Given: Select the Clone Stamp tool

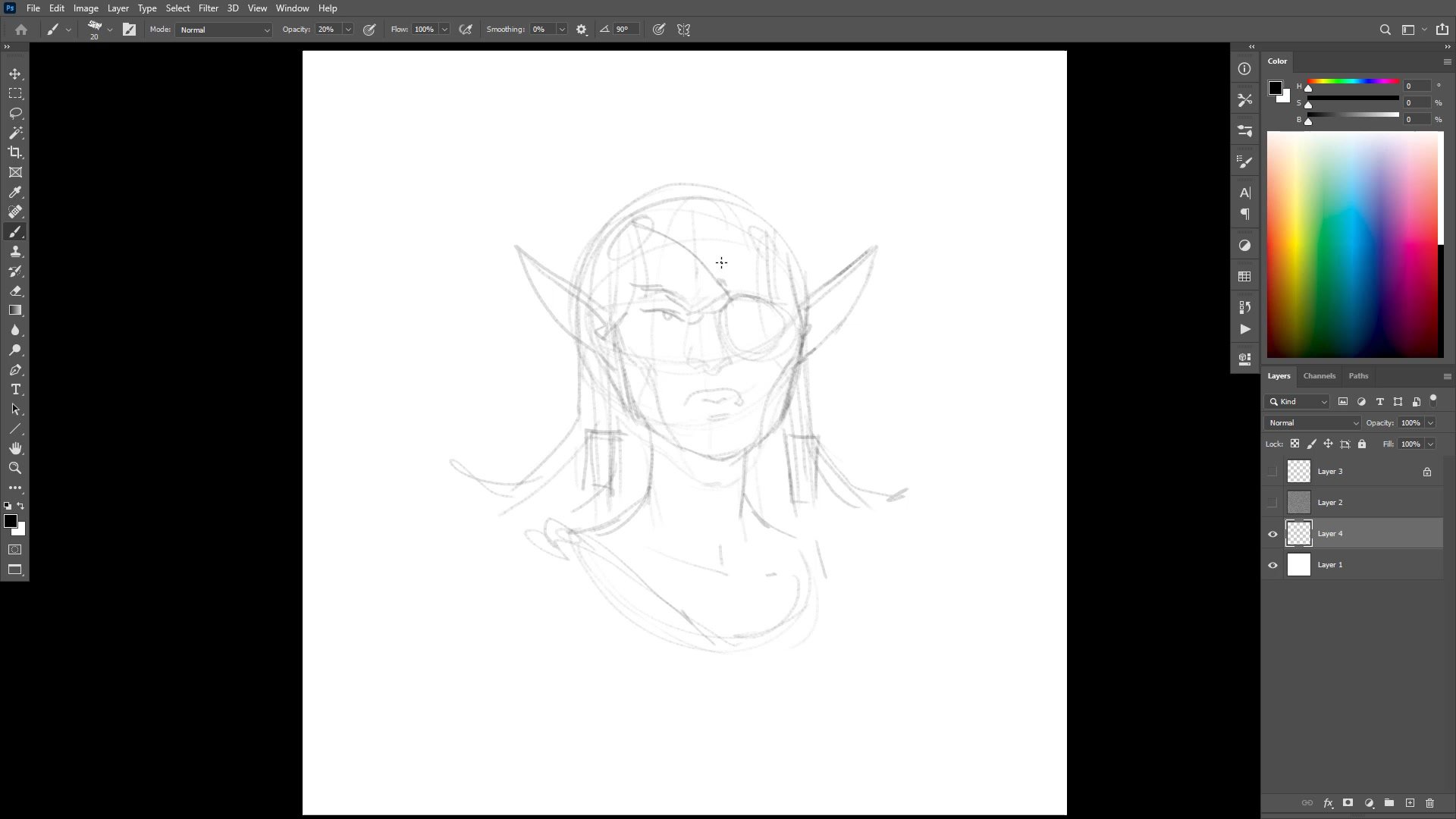Looking at the screenshot, I should click(x=15, y=252).
